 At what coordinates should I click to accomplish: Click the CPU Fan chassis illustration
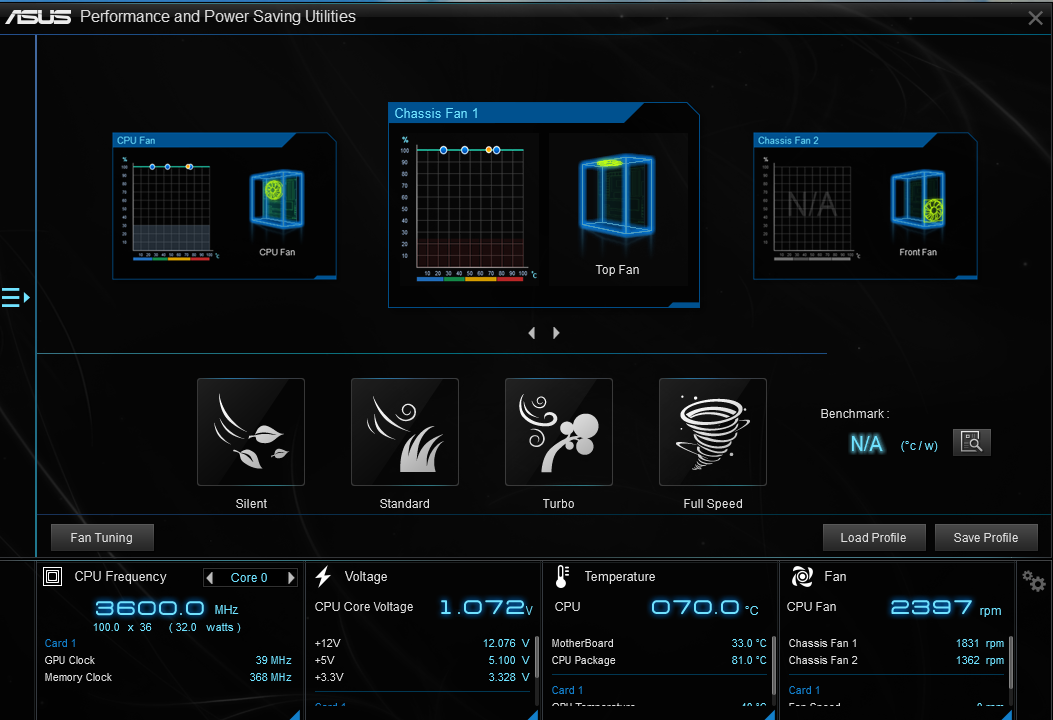pyautogui.click(x=277, y=198)
